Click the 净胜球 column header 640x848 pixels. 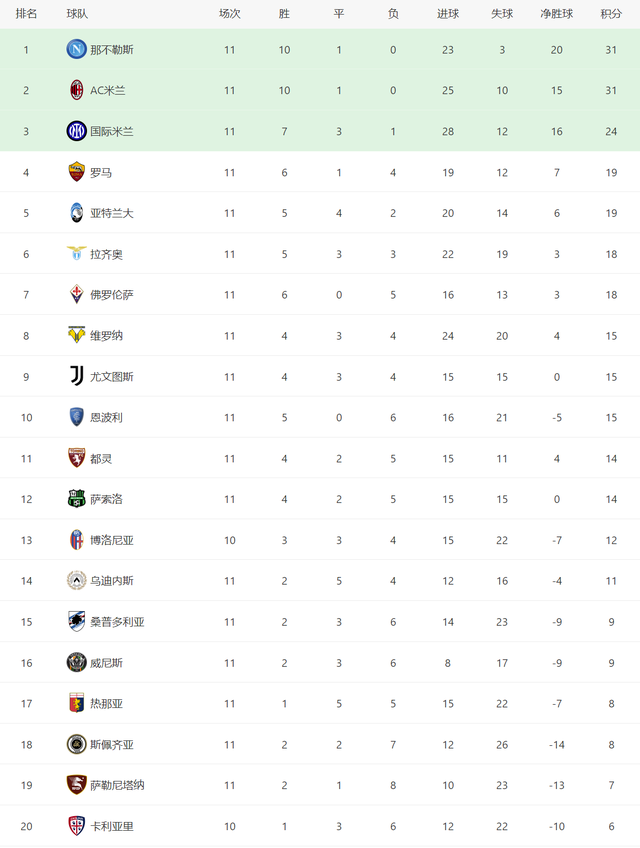tap(556, 14)
